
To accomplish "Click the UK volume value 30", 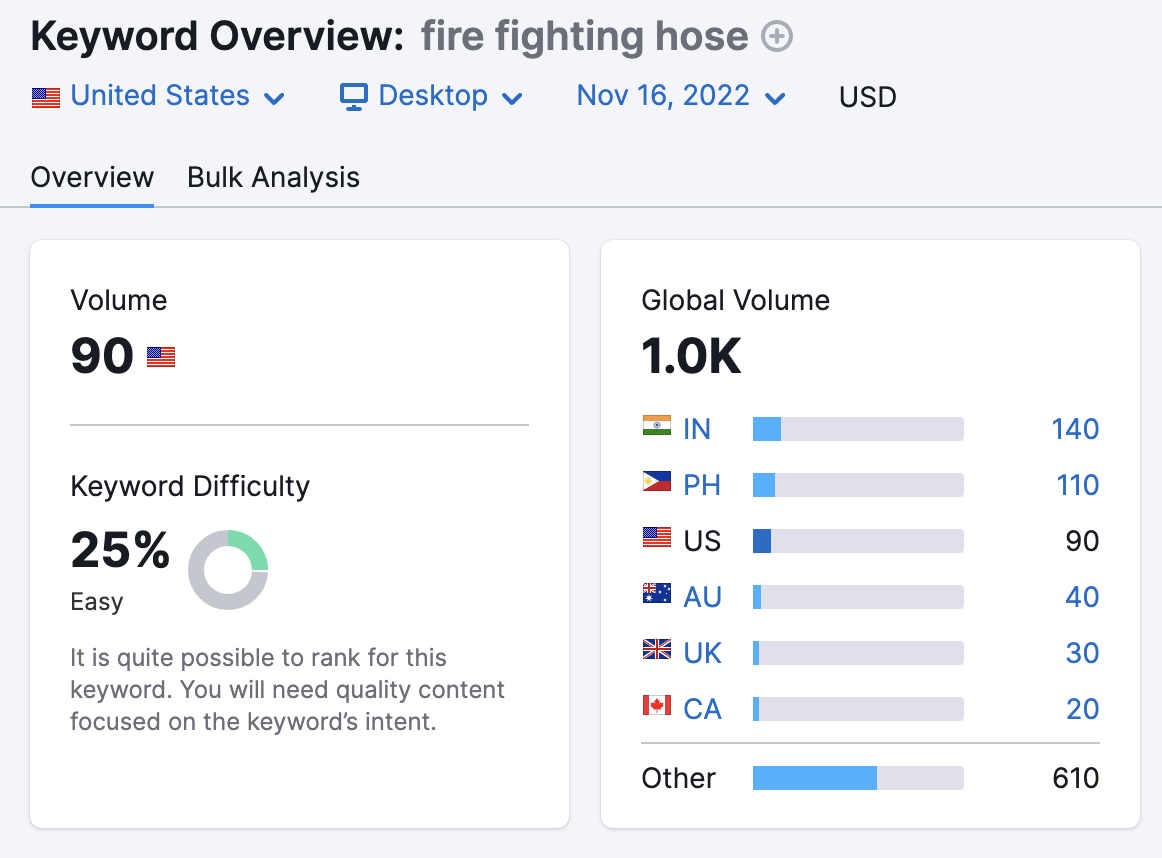I will pyautogui.click(x=1082, y=653).
